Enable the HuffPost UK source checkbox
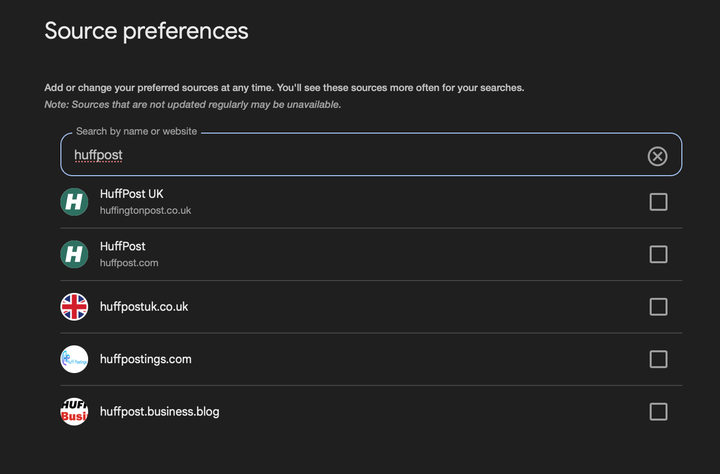The image size is (720, 474). tap(658, 202)
